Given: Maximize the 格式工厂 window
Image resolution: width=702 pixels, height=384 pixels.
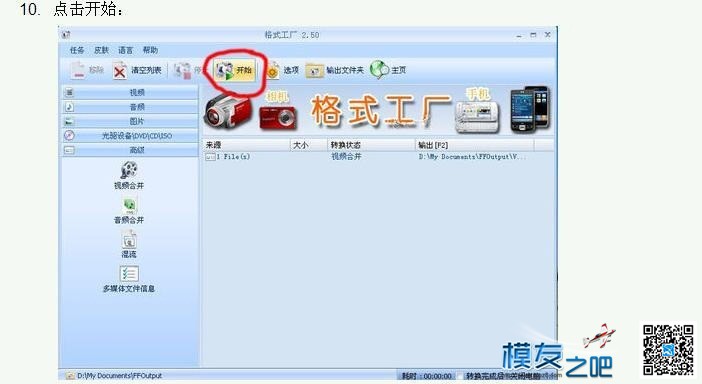Looking at the screenshot, I should (533, 35).
